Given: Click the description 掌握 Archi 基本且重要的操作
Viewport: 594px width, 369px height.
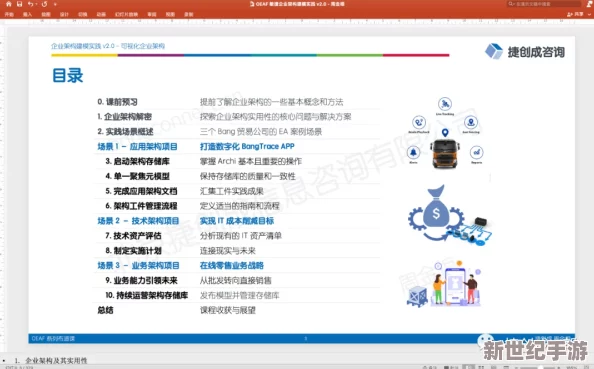Looking at the screenshot, I should 251,161.
